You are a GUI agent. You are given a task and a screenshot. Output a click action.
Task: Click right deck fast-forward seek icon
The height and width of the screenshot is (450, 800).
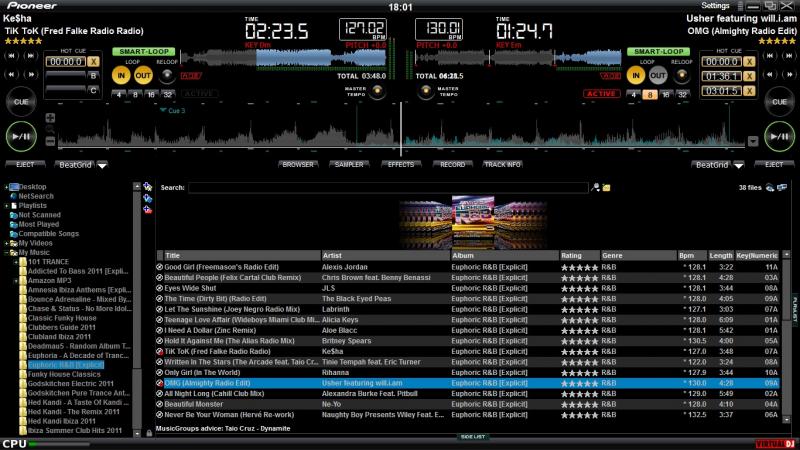789,74
